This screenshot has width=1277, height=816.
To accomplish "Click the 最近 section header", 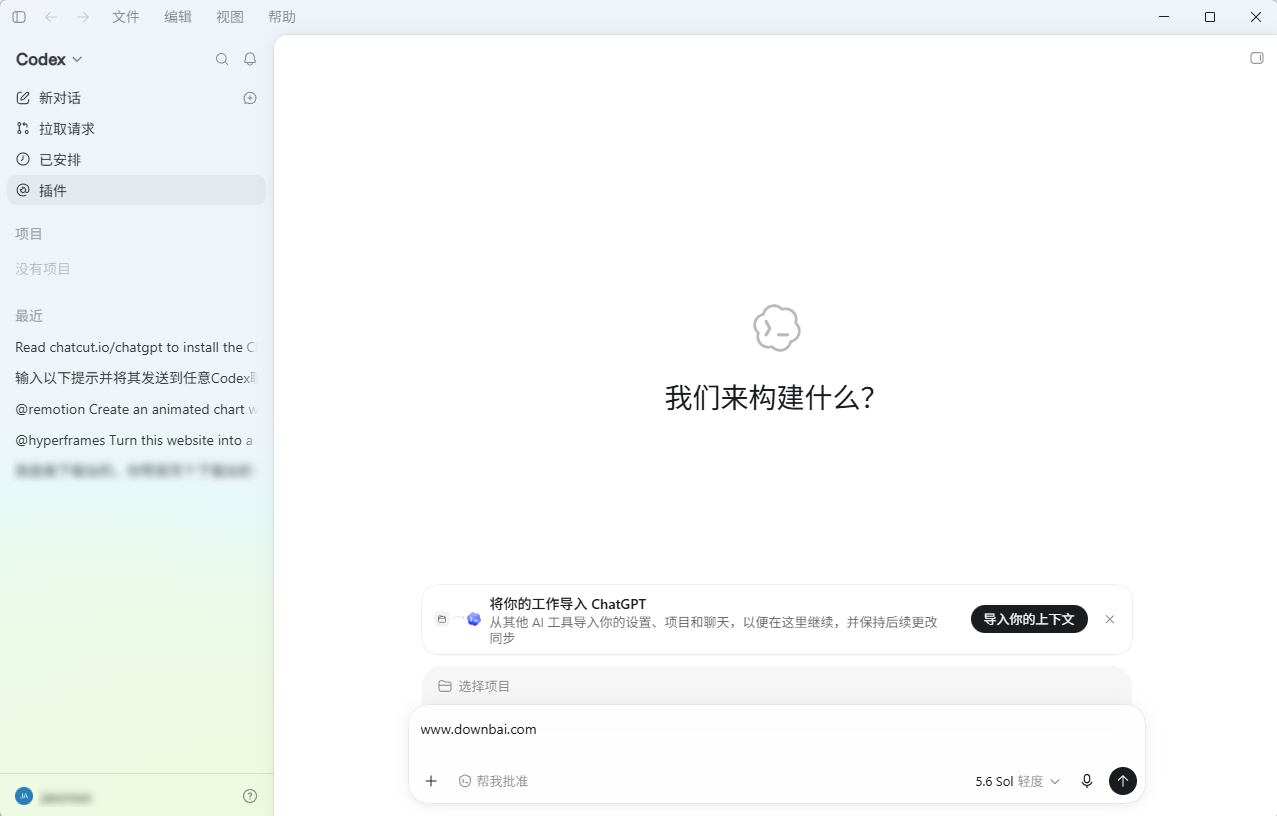I will pyautogui.click(x=29, y=316).
